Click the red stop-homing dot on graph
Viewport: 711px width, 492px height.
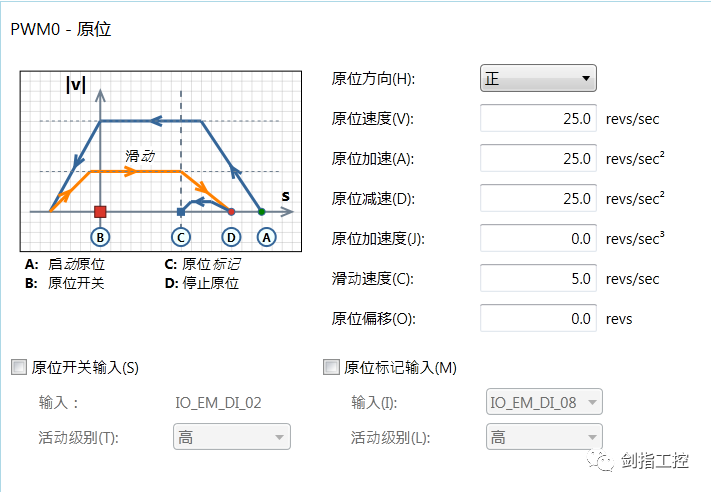(x=231, y=212)
